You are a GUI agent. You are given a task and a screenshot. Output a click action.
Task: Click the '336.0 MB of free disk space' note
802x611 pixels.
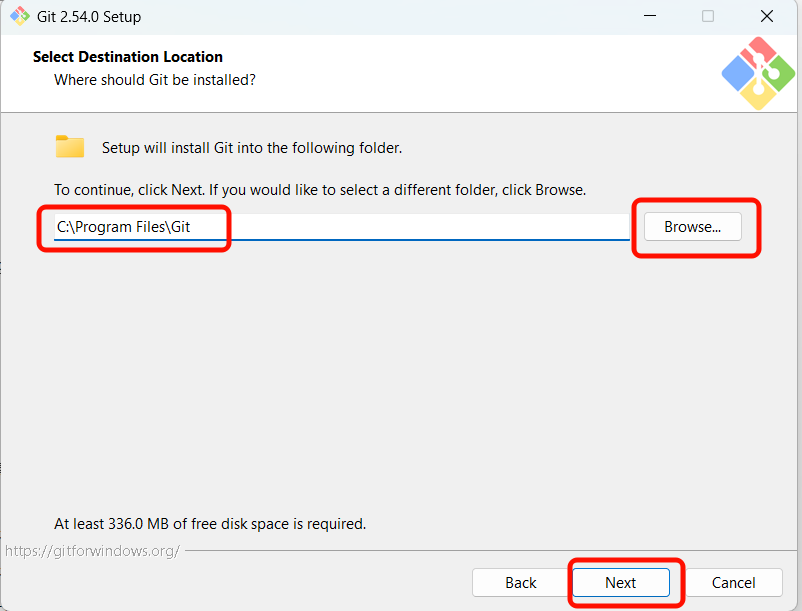[210, 524]
